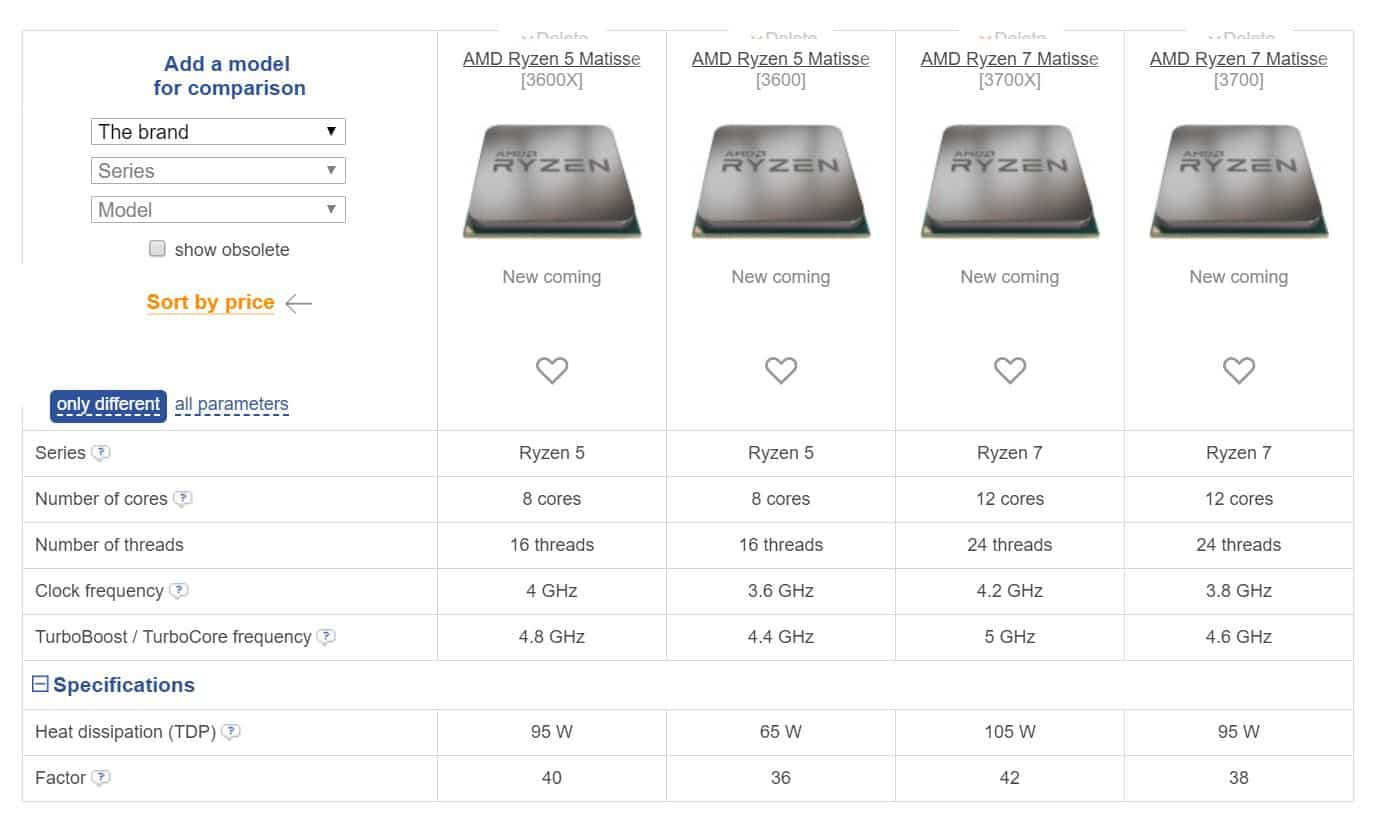Screen dimensions: 1388x821
Task: Click the "Sort by price" link
Action: (210, 301)
